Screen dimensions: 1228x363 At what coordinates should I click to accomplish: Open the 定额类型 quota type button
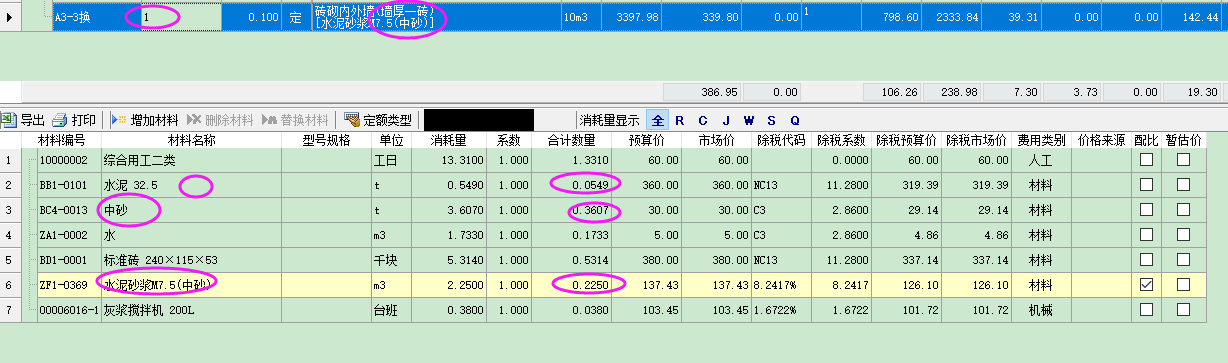377,119
